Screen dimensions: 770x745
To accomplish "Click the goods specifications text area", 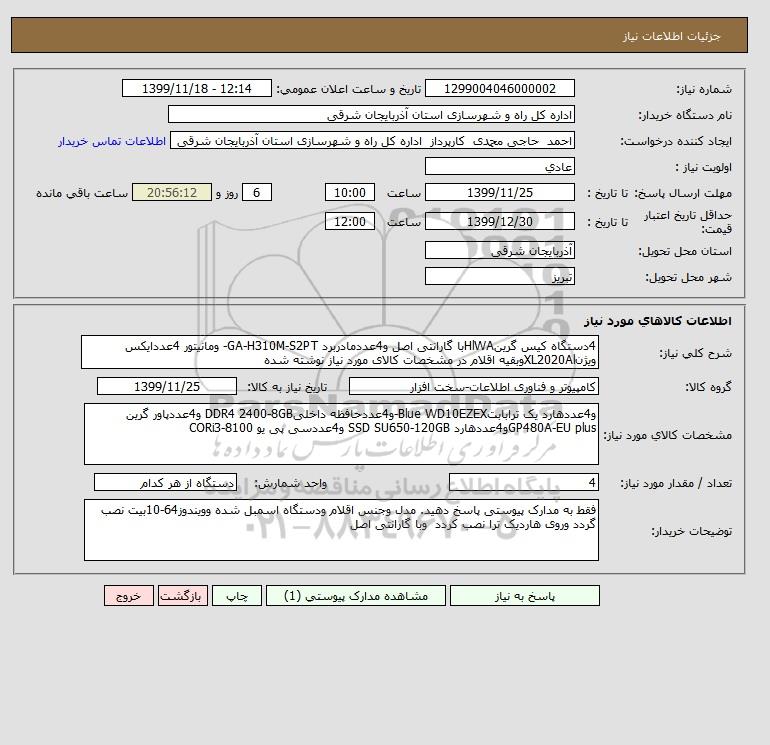I will (341, 434).
